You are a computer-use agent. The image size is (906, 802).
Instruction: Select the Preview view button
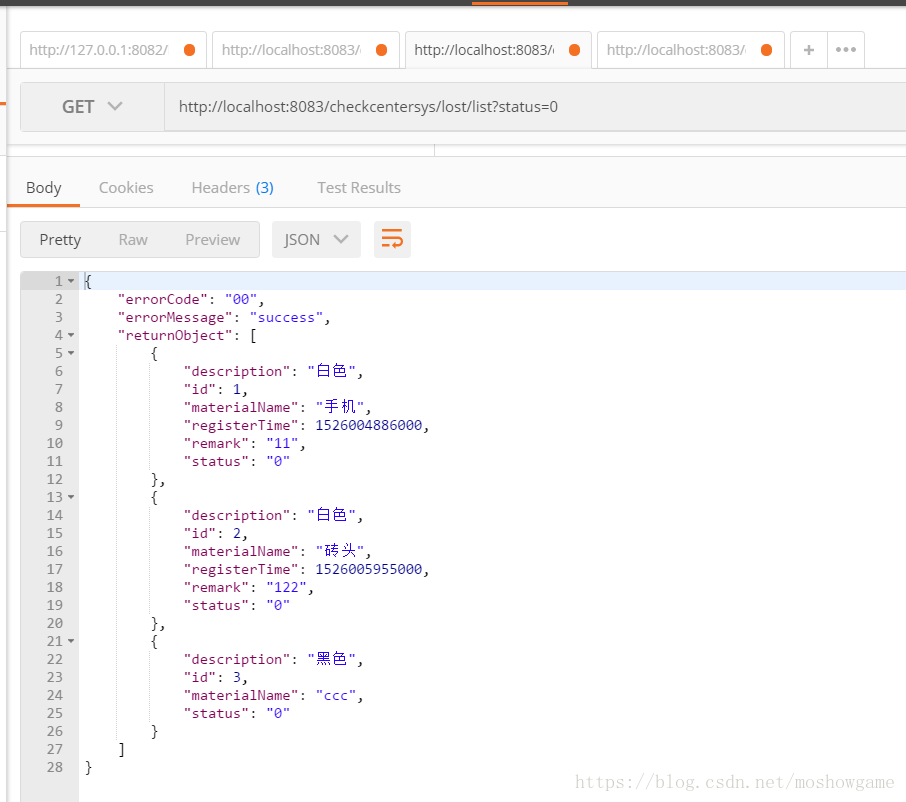[213, 240]
